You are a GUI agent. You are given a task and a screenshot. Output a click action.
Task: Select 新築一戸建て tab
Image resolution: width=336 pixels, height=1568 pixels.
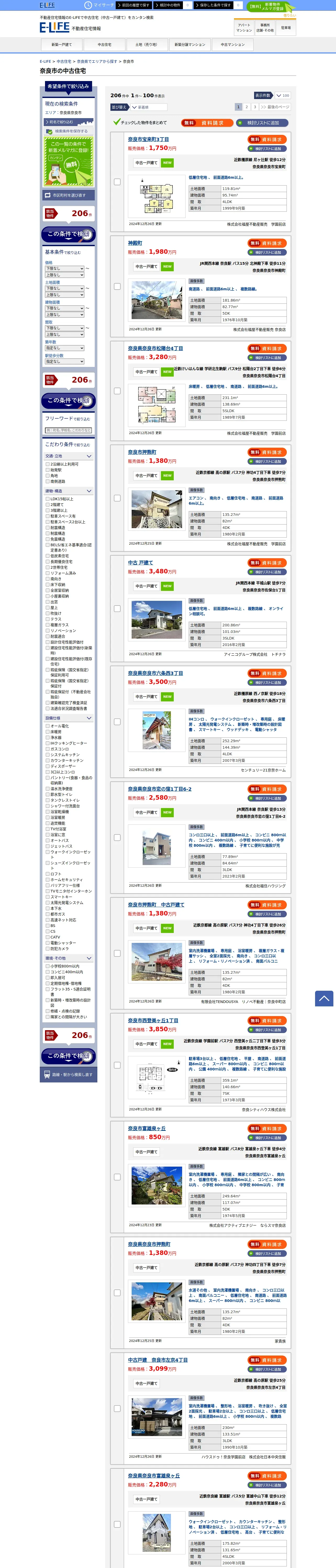(x=61, y=44)
